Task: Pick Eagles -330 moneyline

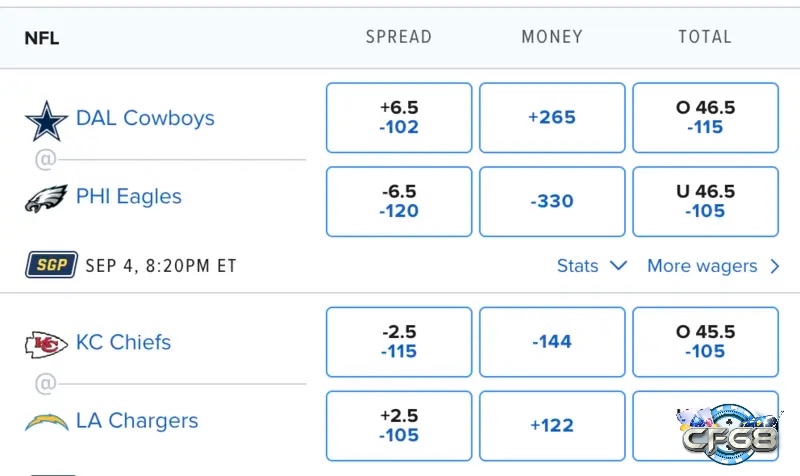Action: pos(552,202)
